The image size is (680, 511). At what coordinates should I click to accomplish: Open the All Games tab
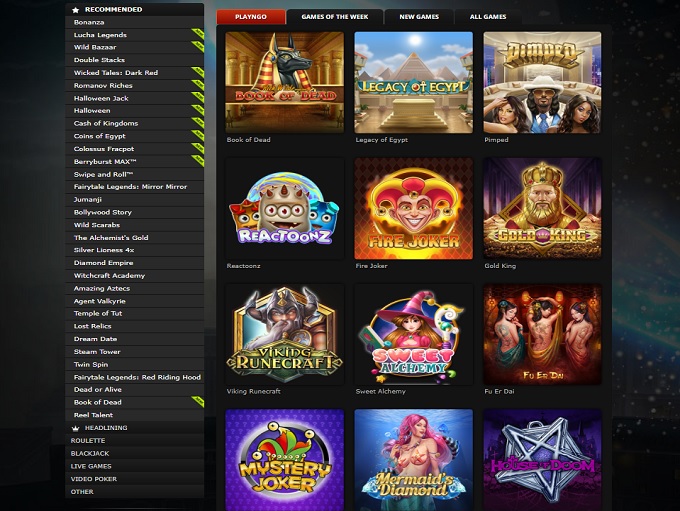point(487,17)
